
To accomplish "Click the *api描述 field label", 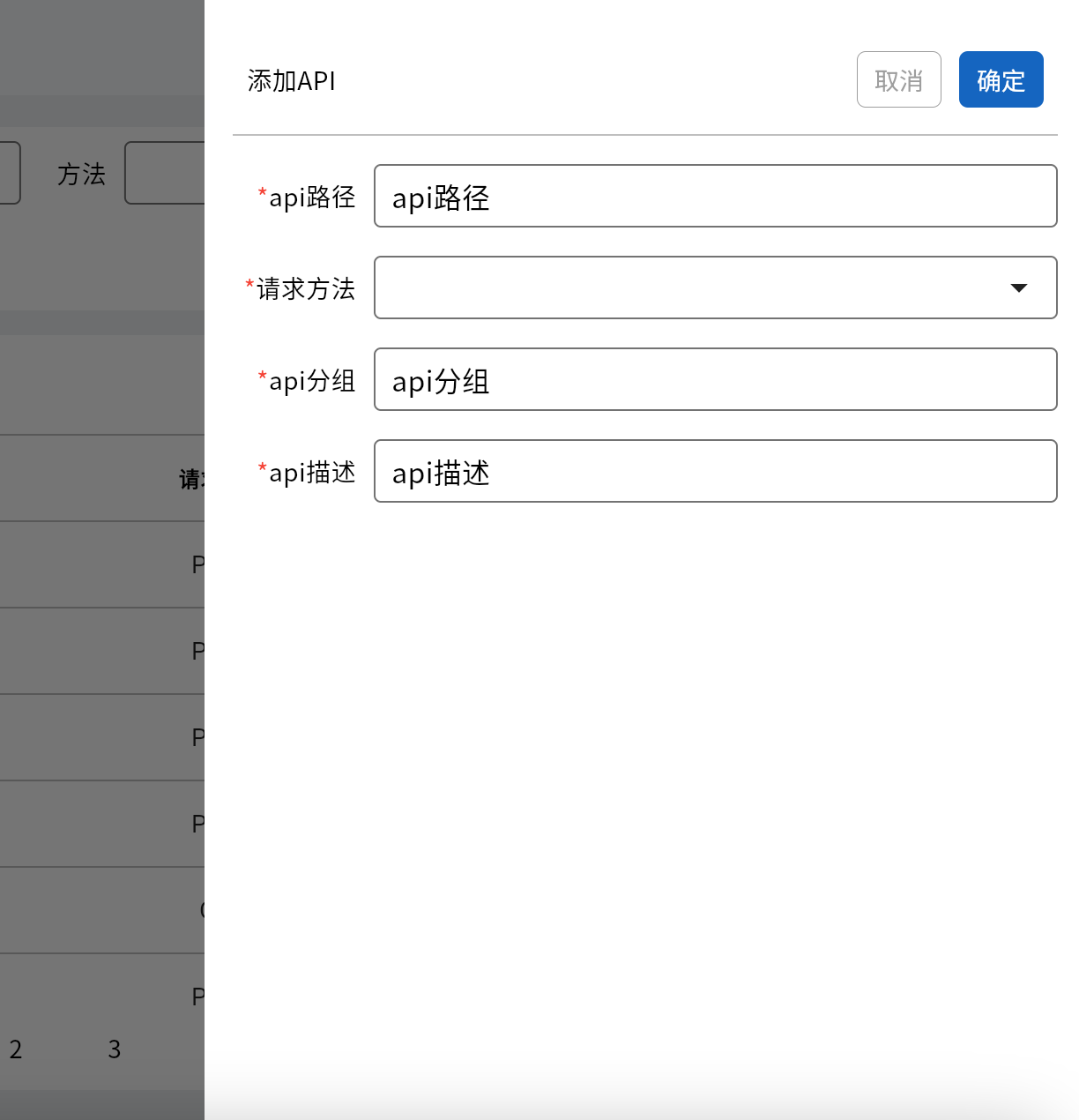I will click(x=307, y=472).
